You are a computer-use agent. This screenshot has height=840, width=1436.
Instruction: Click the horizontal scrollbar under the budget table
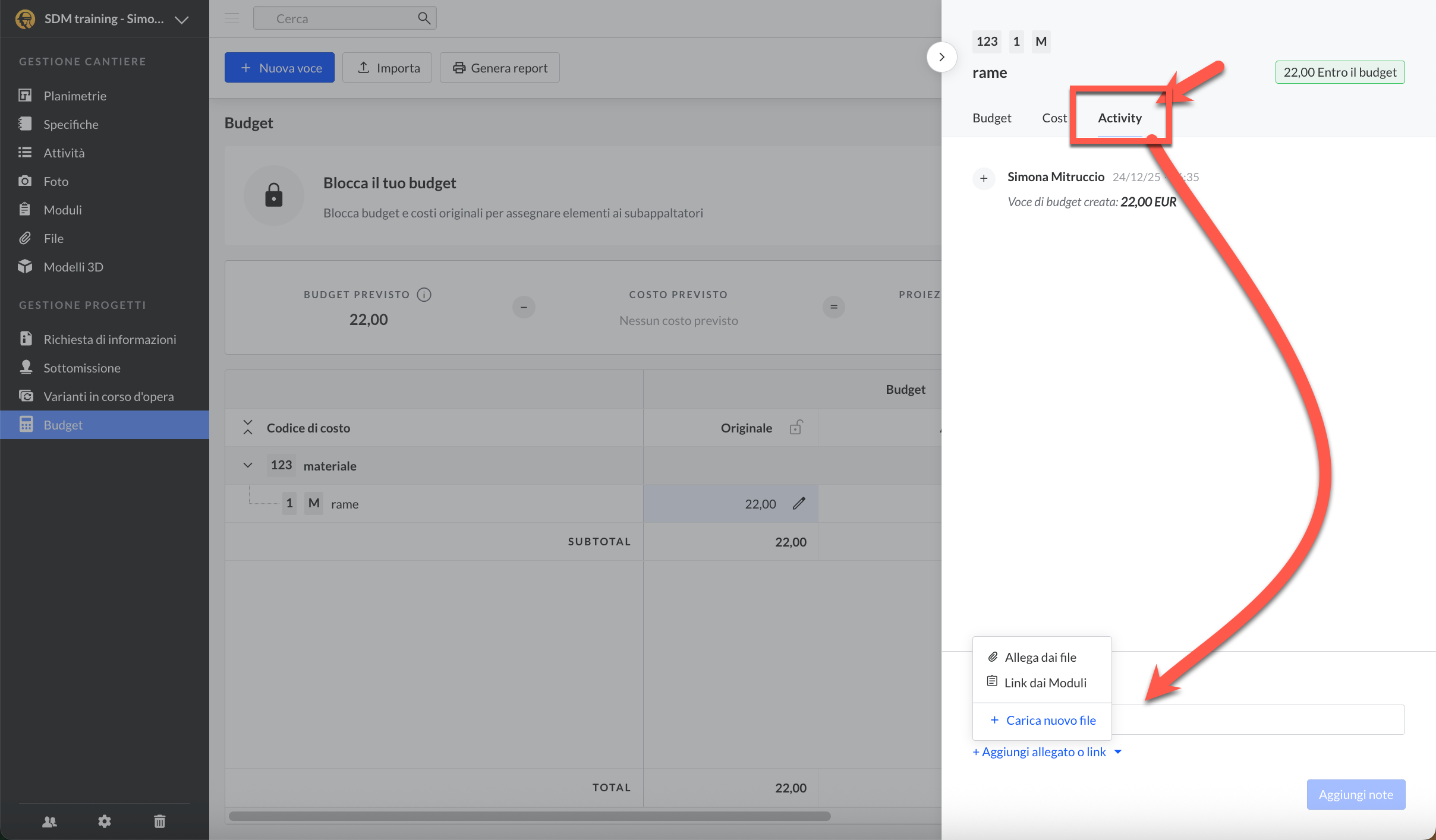(x=529, y=816)
